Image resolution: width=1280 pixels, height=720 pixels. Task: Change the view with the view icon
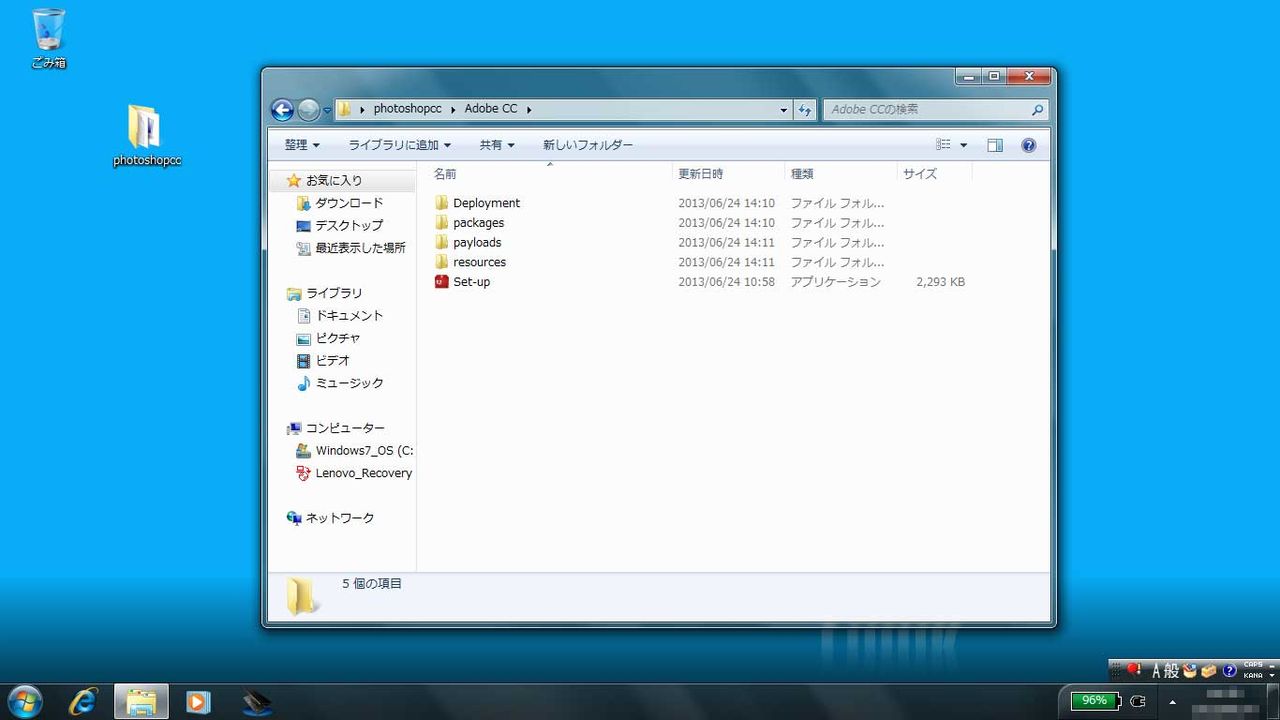944,145
